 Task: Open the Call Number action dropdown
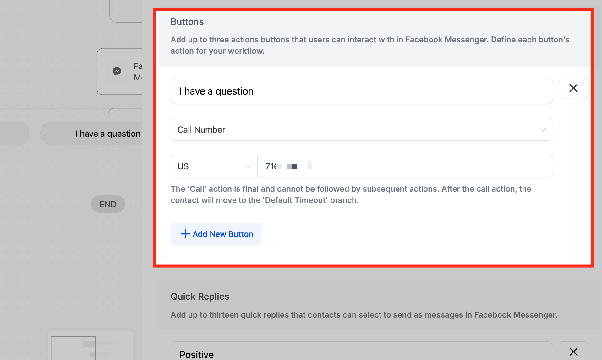coord(362,130)
